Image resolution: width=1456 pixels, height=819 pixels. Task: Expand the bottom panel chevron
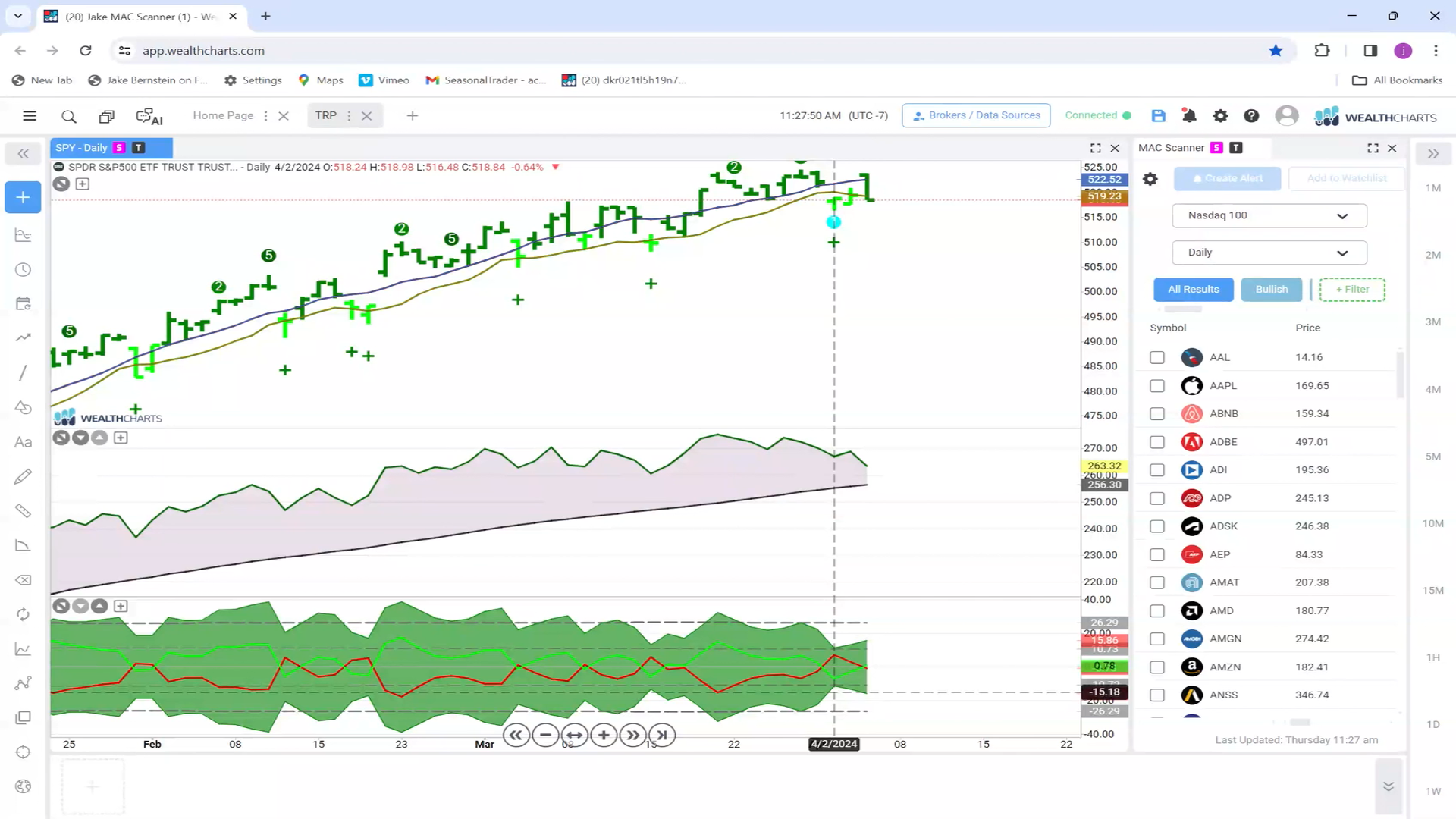1388,786
